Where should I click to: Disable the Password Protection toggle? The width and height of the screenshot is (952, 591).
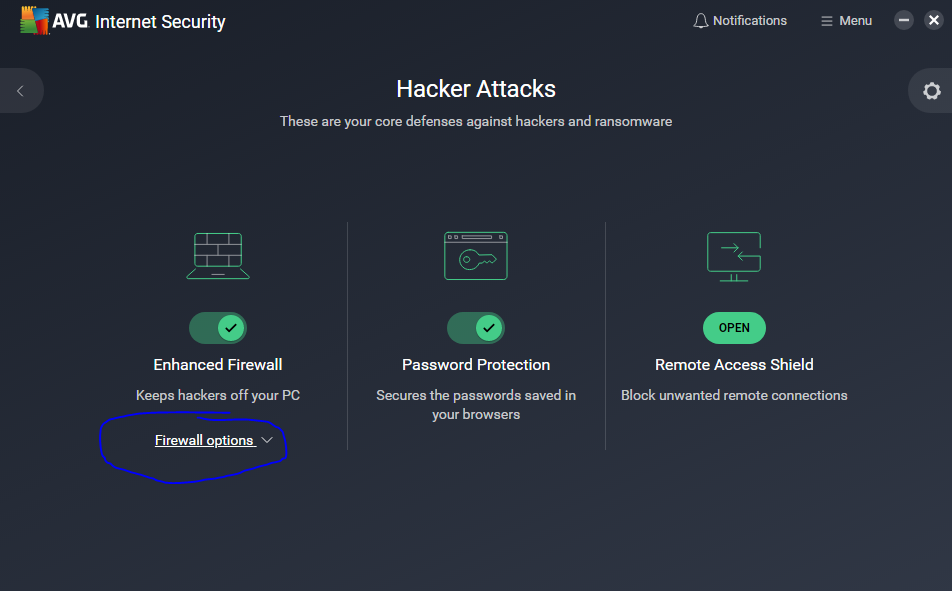[476, 328]
